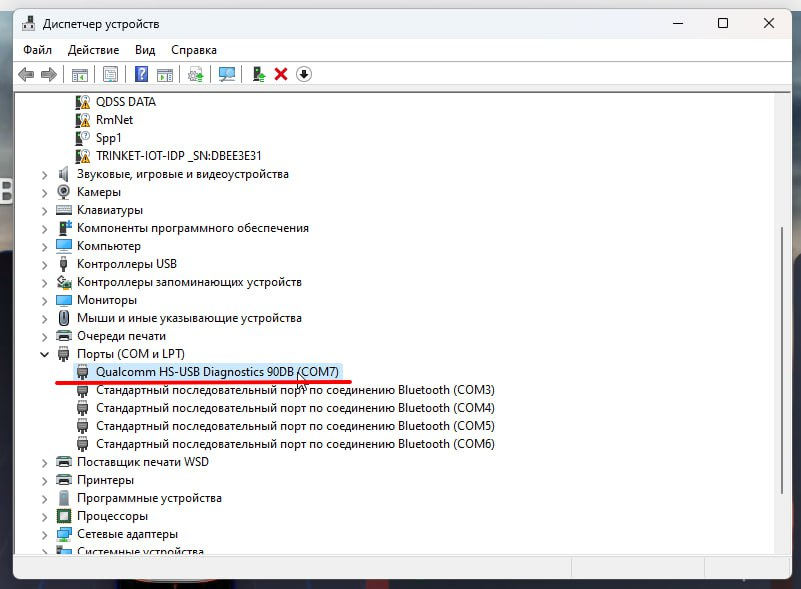Click the port icon of Qualcomm HS-USB Diagnostics
Viewport: 801px width, 589px height.
tap(82, 372)
